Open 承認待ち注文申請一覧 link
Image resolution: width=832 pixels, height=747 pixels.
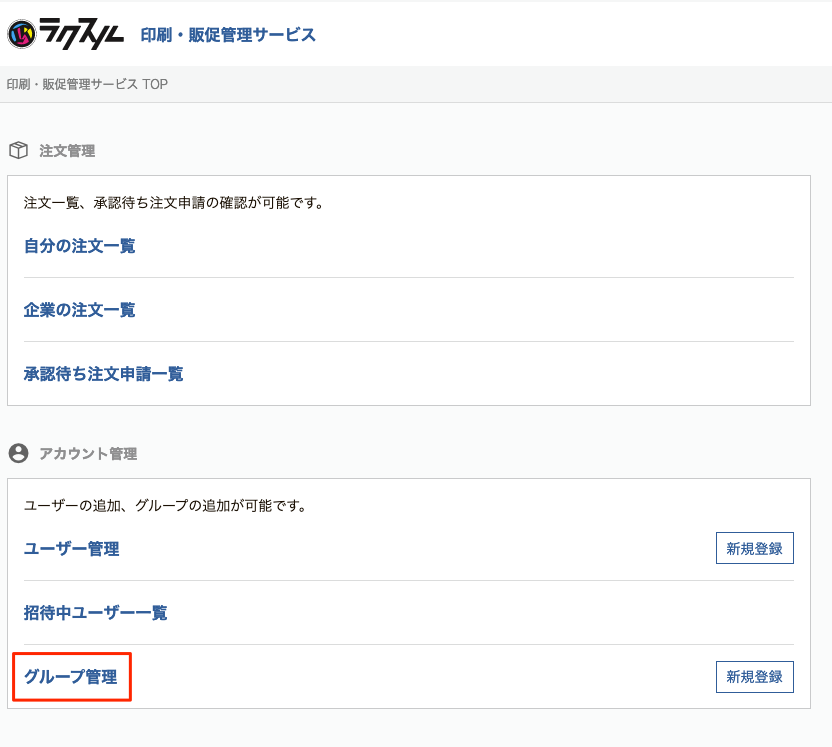tap(103, 374)
